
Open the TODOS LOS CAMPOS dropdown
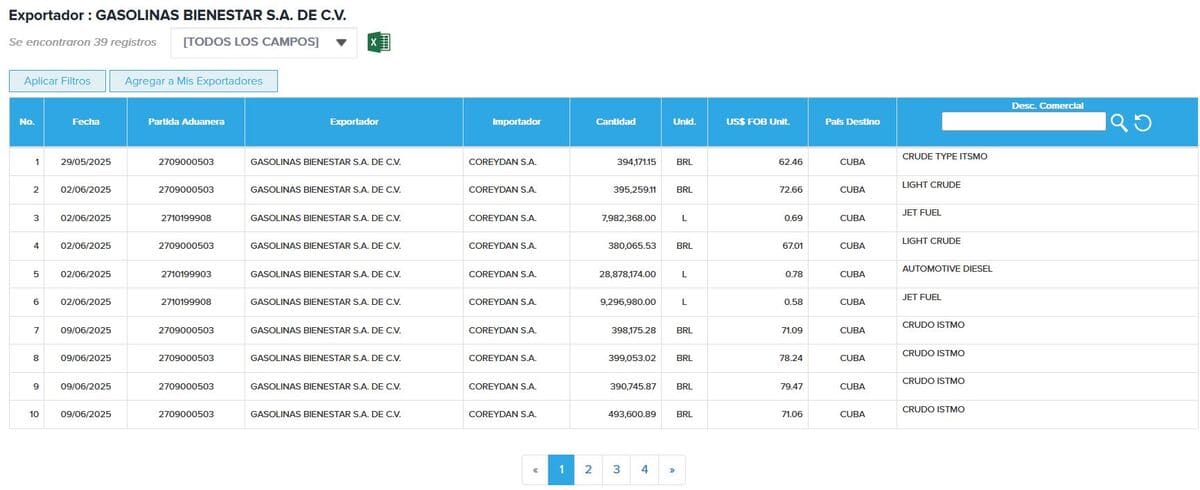(264, 42)
